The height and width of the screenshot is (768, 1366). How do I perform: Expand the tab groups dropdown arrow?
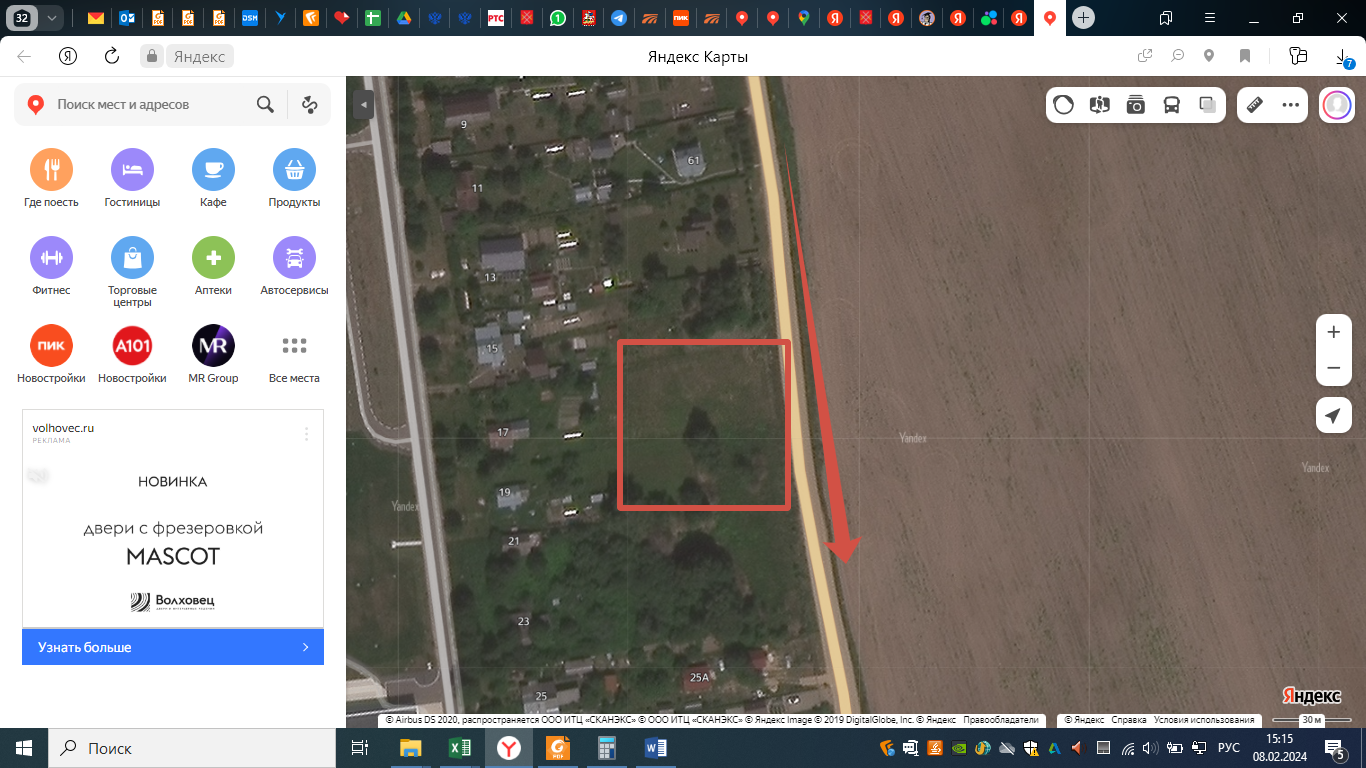point(51,18)
